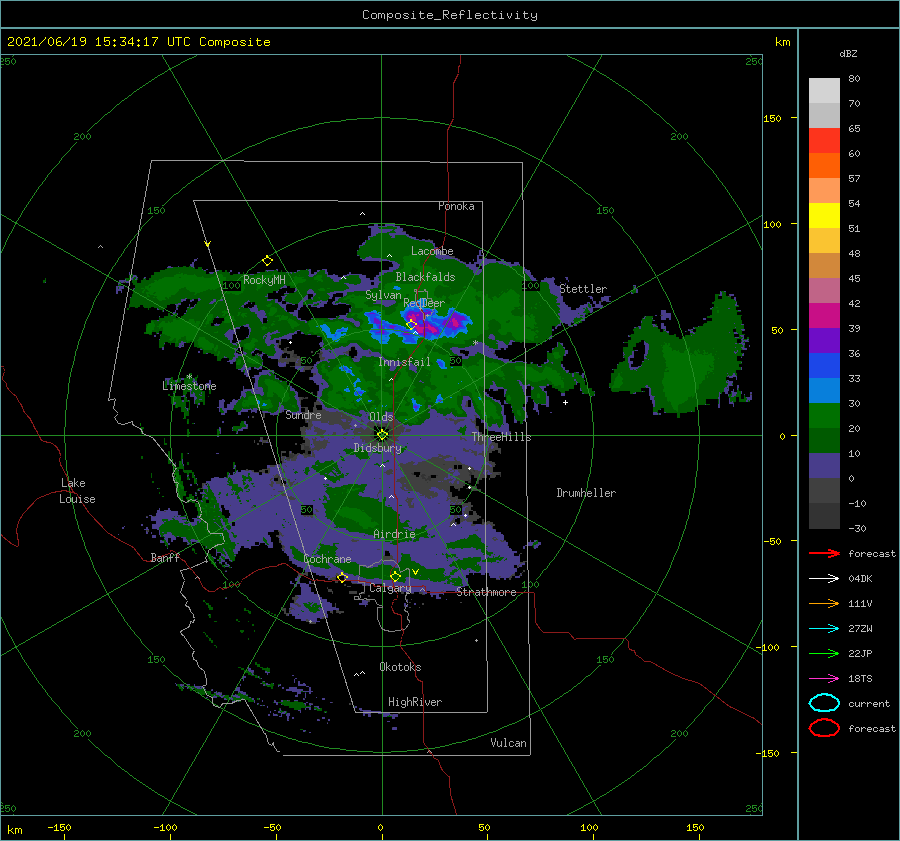This screenshot has width=900, height=841.
Task: Select the yellow diamond marker beside RockyMH
Action: click(x=267, y=261)
